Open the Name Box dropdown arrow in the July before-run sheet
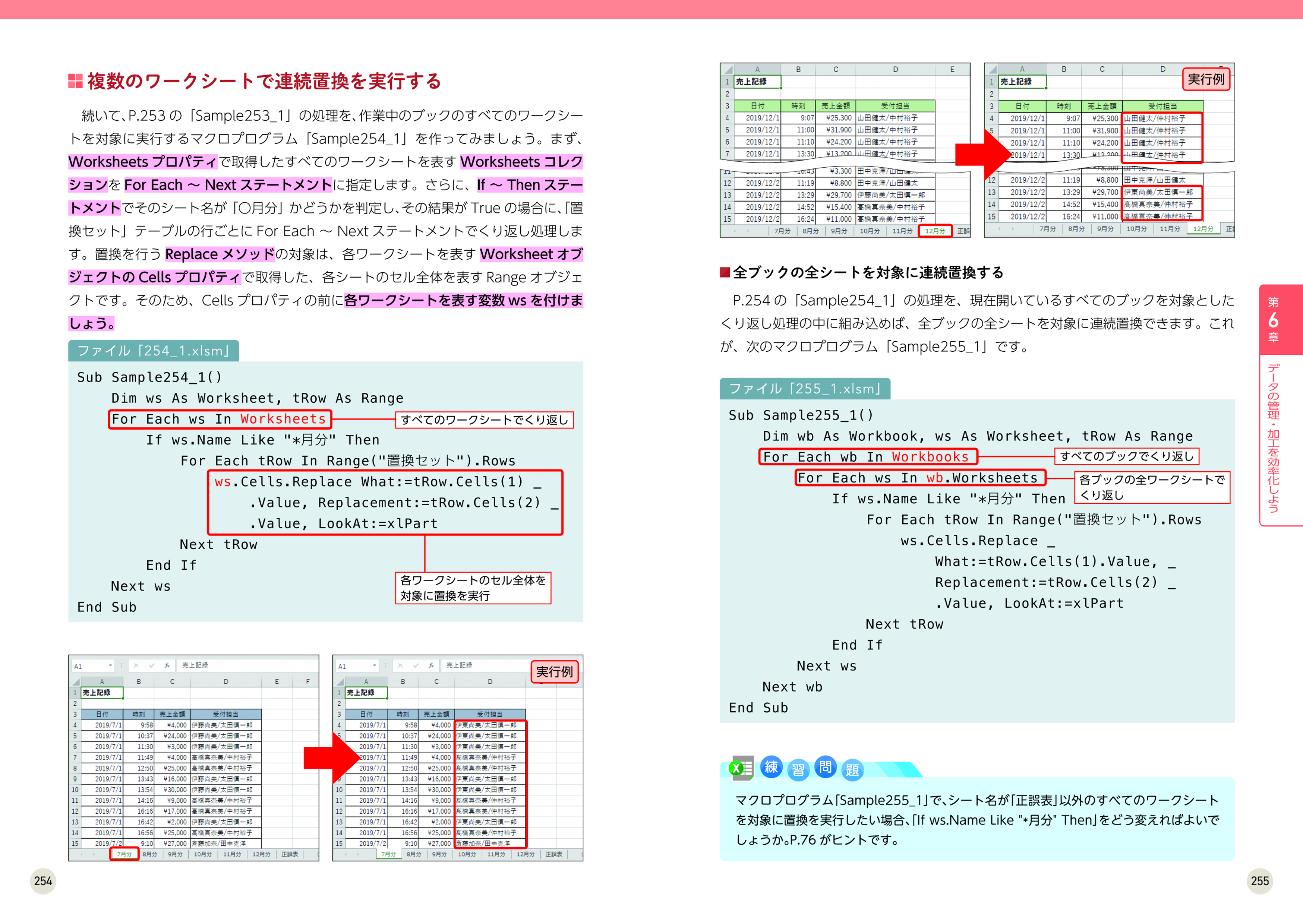The width and height of the screenshot is (1303, 924). pos(110,665)
